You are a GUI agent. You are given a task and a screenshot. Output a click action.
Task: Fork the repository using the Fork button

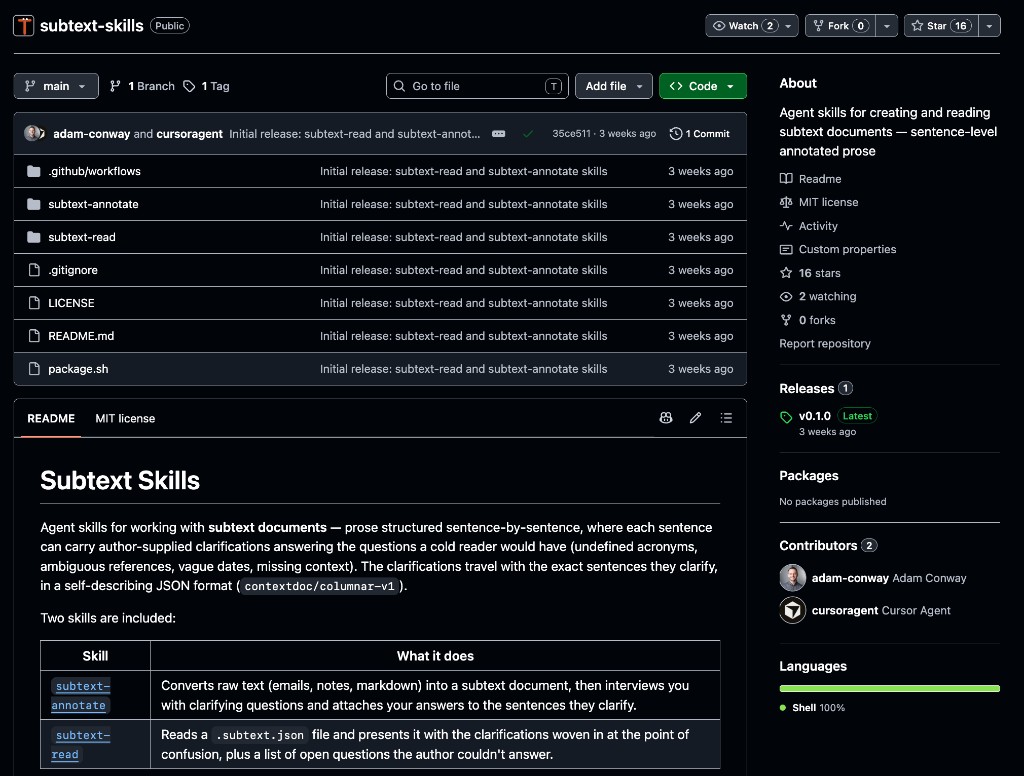click(840, 25)
